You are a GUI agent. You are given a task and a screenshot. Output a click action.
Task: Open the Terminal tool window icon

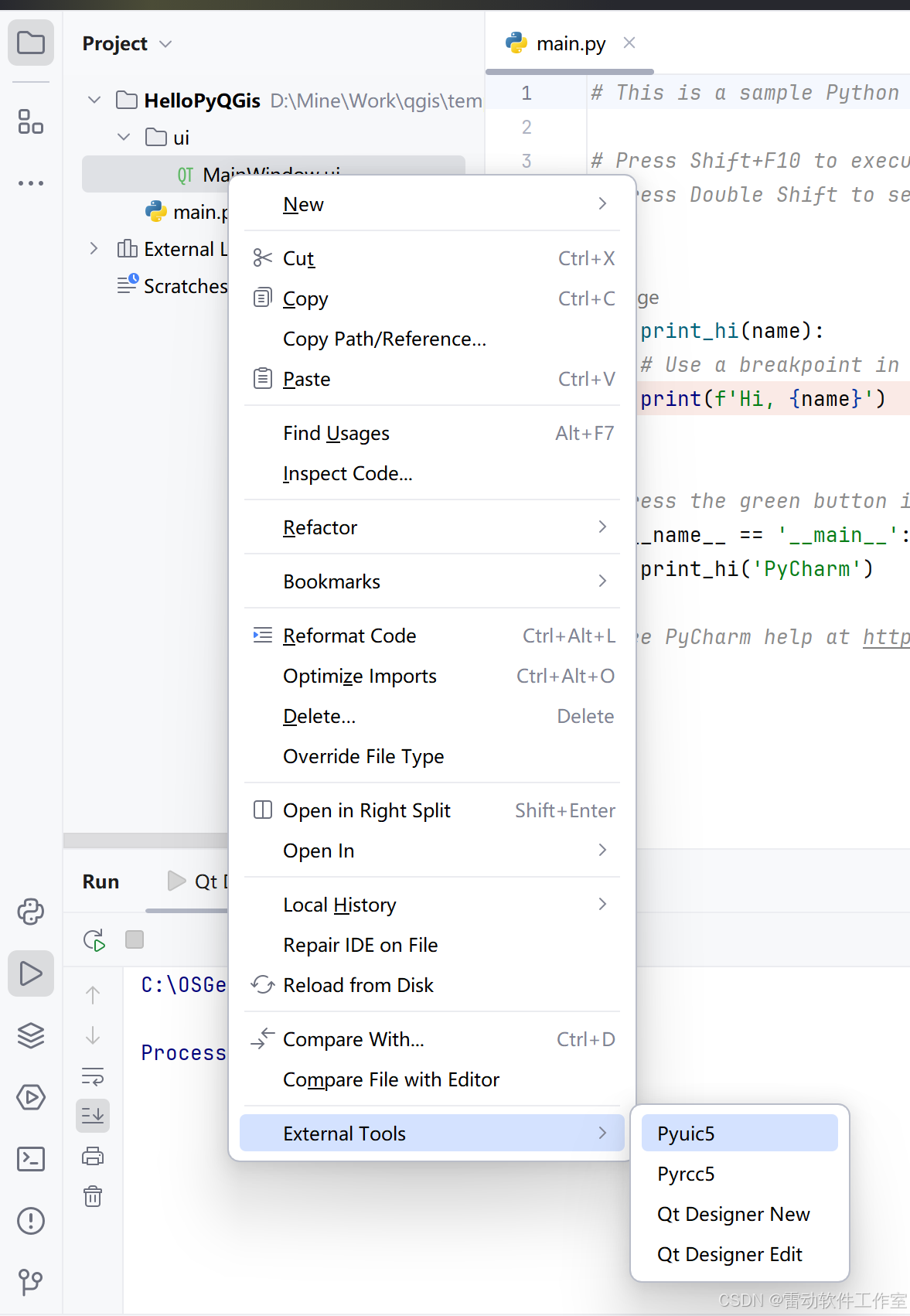[31, 1159]
